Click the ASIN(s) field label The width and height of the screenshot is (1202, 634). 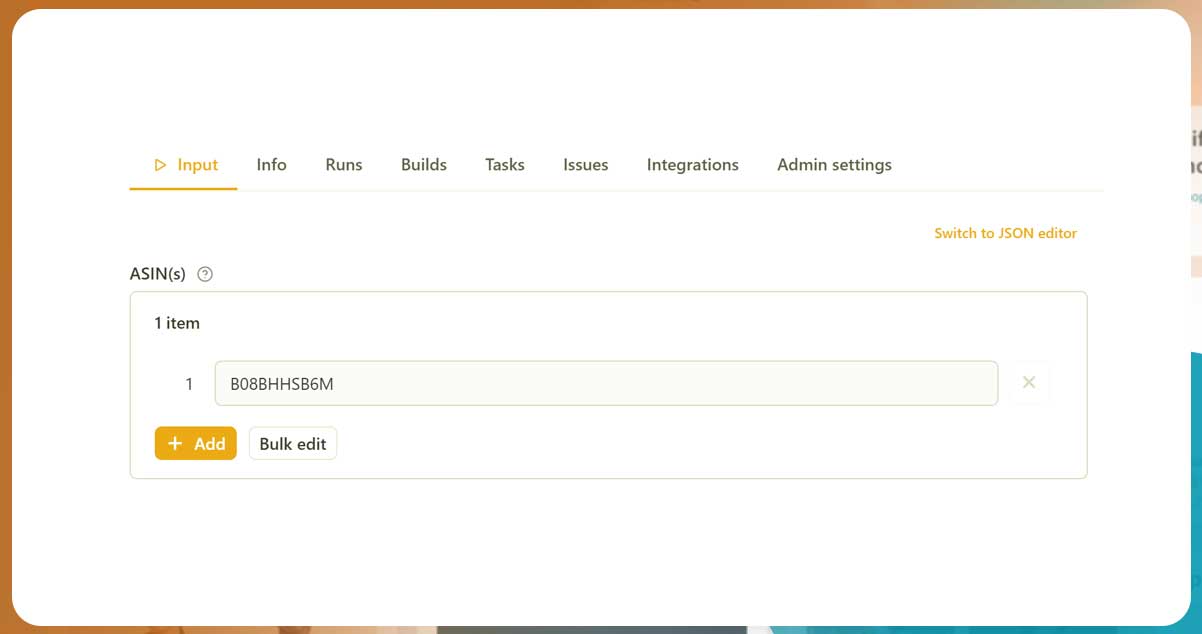point(157,273)
